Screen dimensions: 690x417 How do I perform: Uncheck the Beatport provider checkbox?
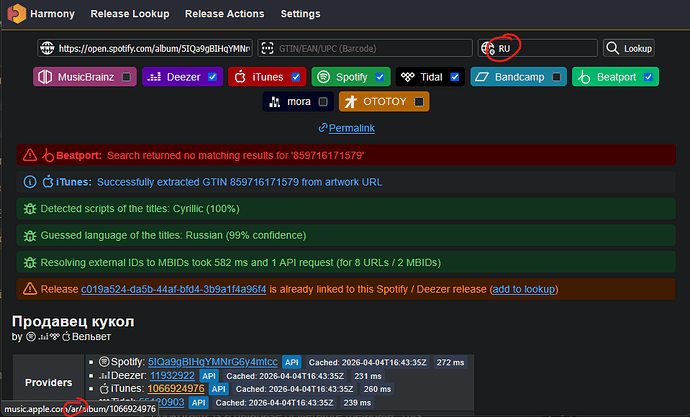coord(648,77)
